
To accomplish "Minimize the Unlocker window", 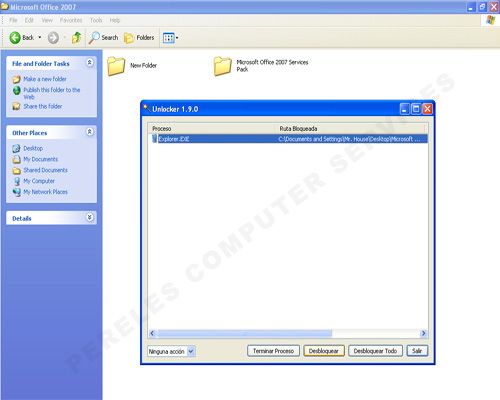I will (x=404, y=109).
